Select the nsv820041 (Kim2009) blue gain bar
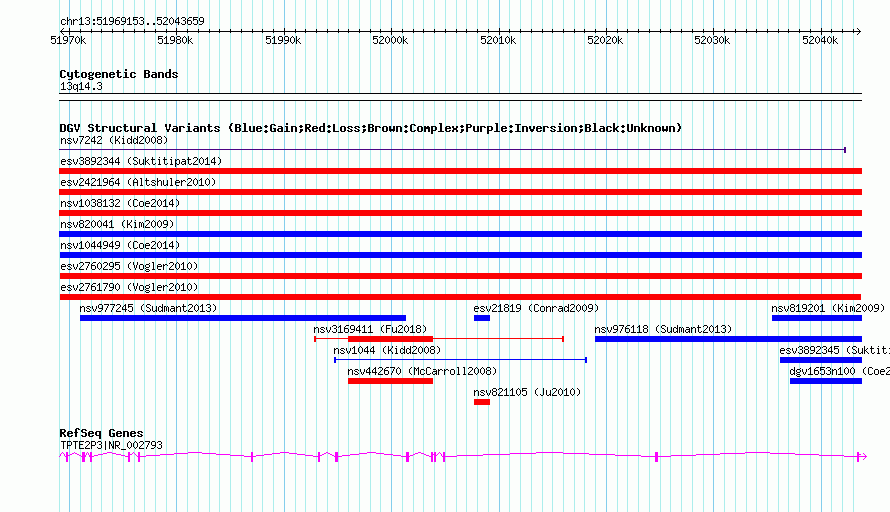890x512 pixels. [460, 234]
